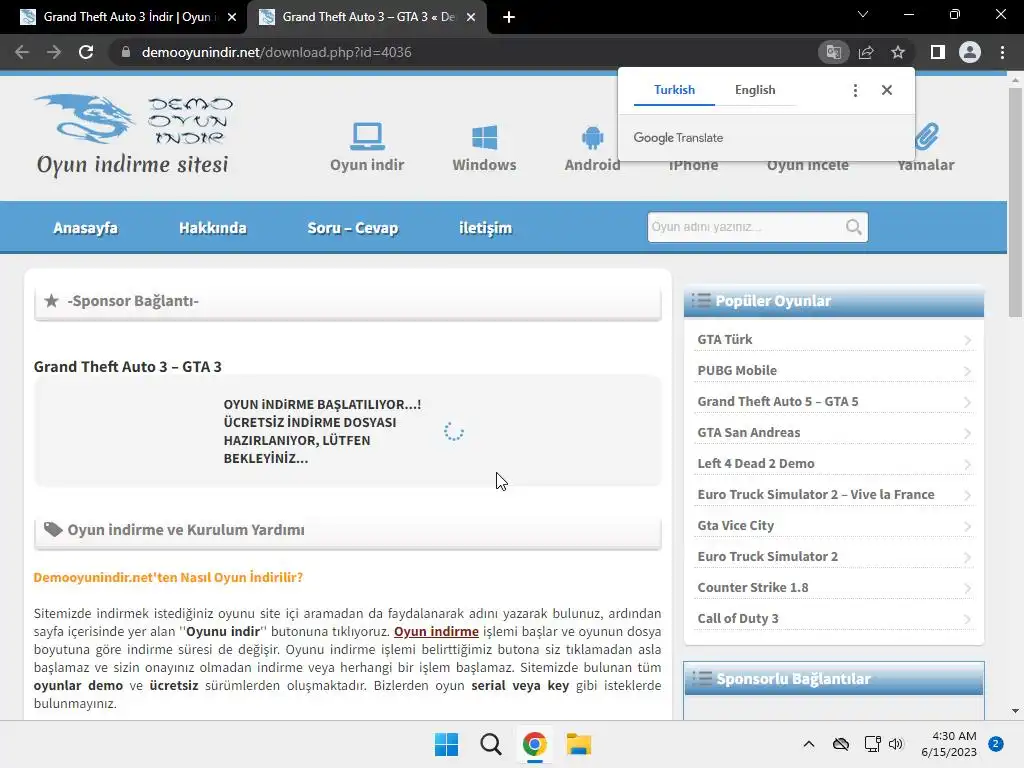Open Soru – Cevap menu item
Screen dimensions: 1024x768
click(353, 228)
